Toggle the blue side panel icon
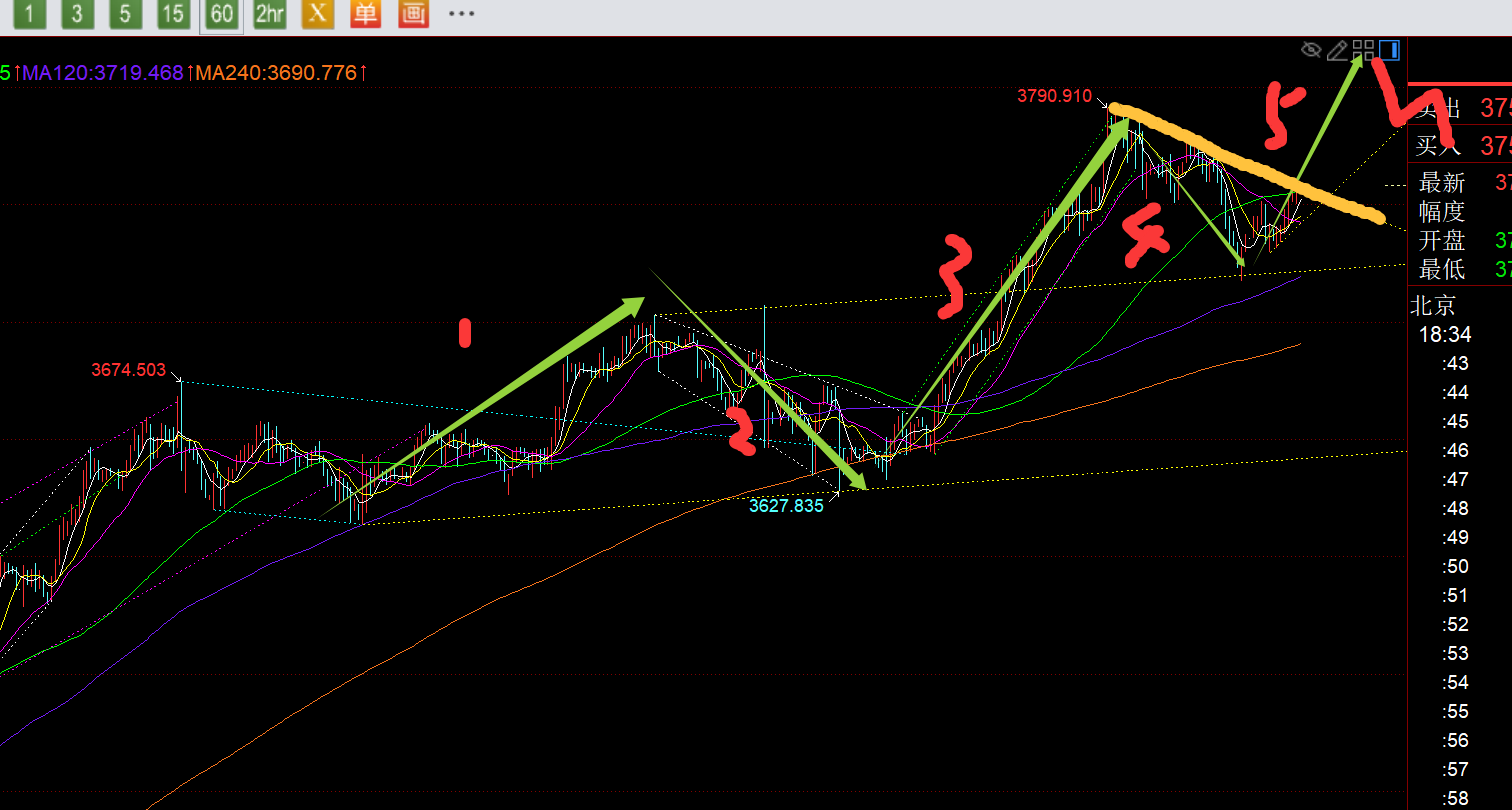Image resolution: width=1512 pixels, height=810 pixels. (x=1389, y=49)
